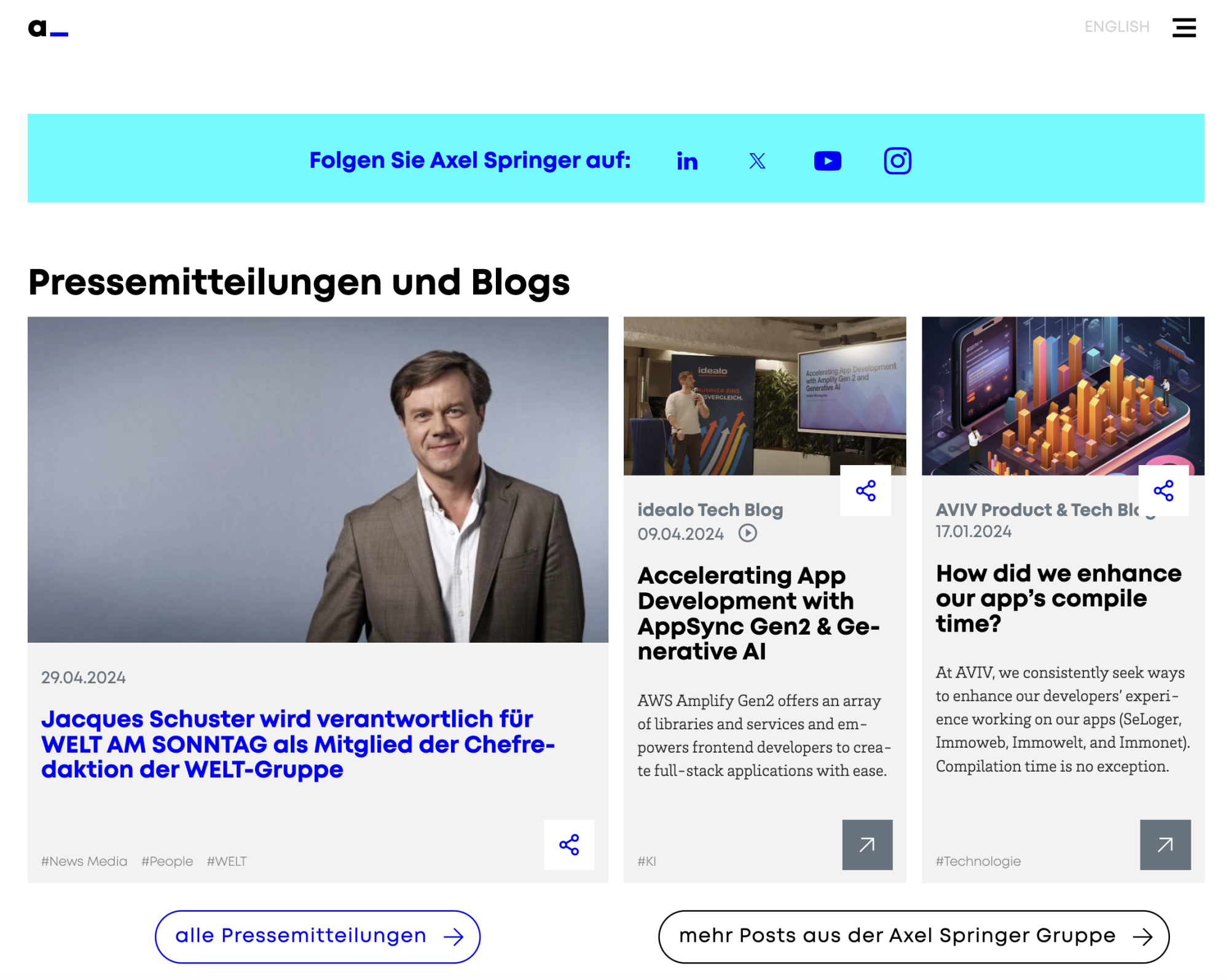Open Axel Springer YouTube channel
The height and width of the screenshot is (980, 1229).
pos(827,161)
